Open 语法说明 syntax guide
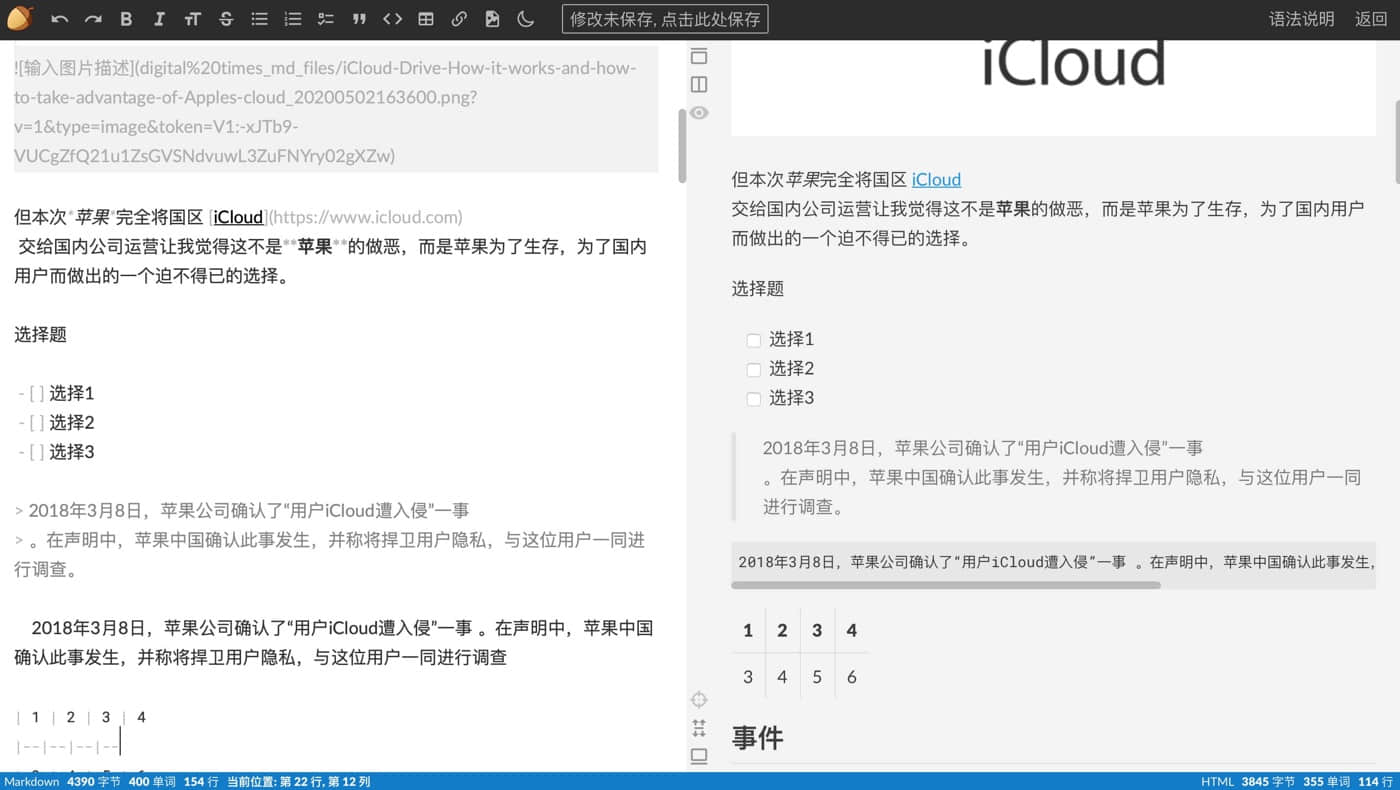The image size is (1400, 790). [1301, 19]
